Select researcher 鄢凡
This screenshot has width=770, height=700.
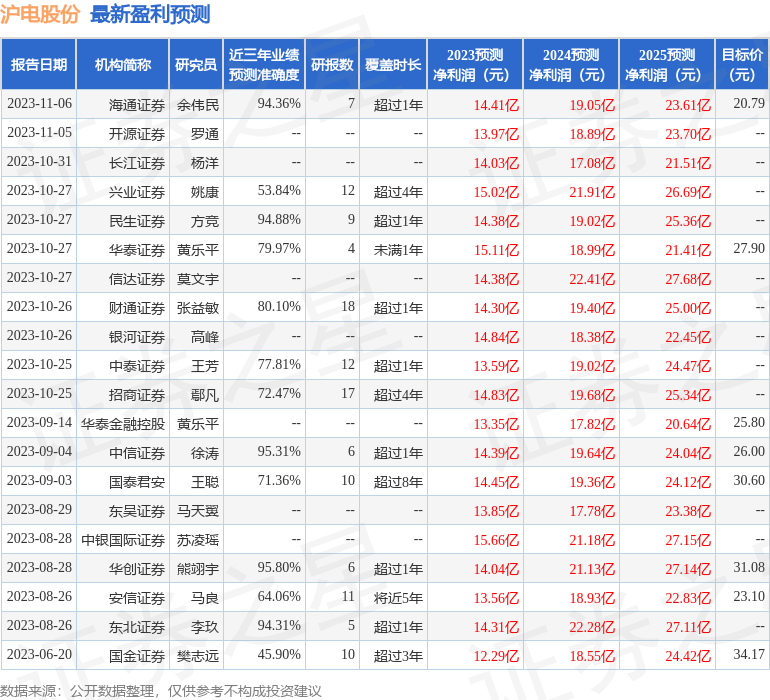click(205, 394)
